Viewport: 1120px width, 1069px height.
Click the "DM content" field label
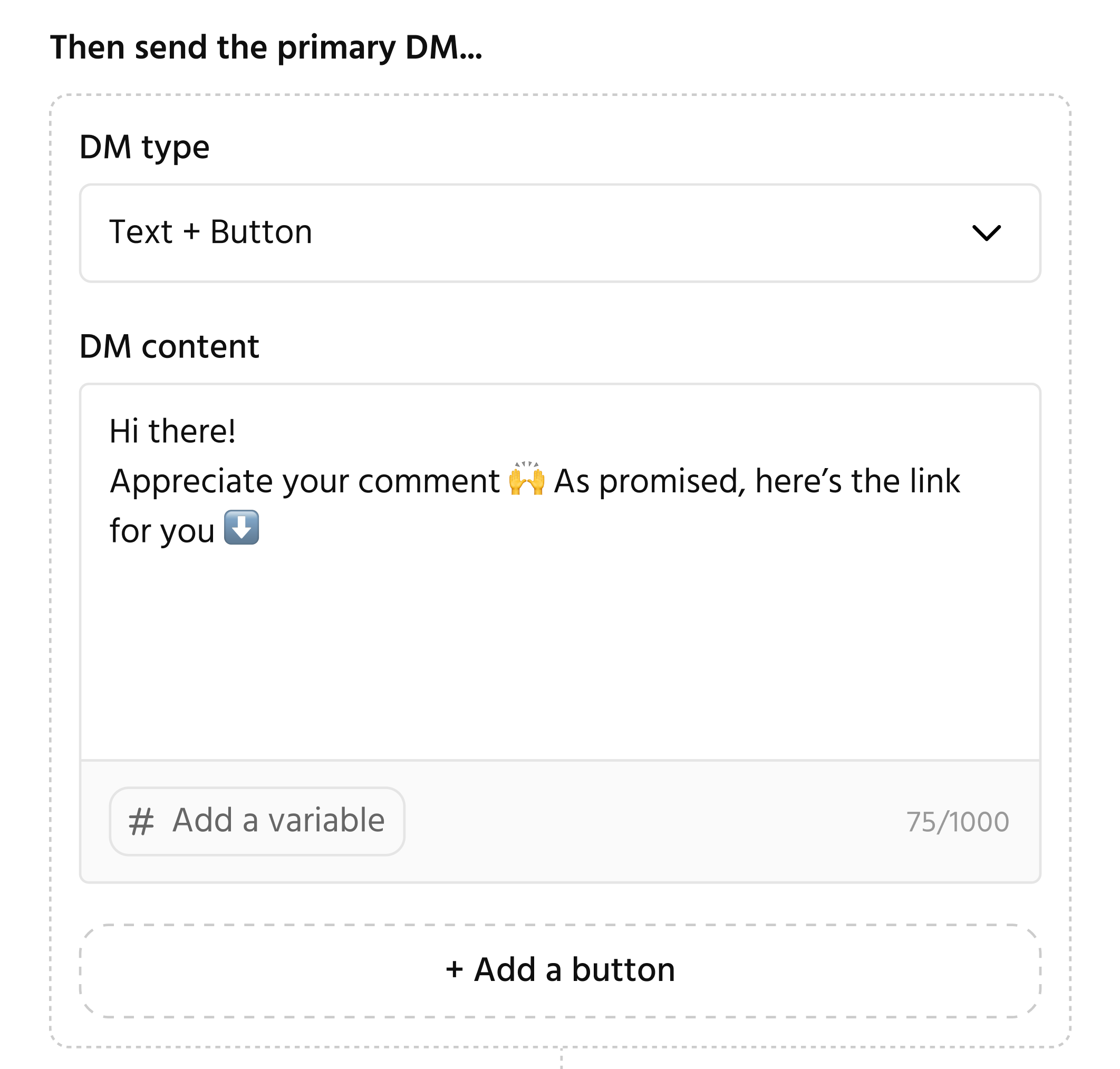169,346
